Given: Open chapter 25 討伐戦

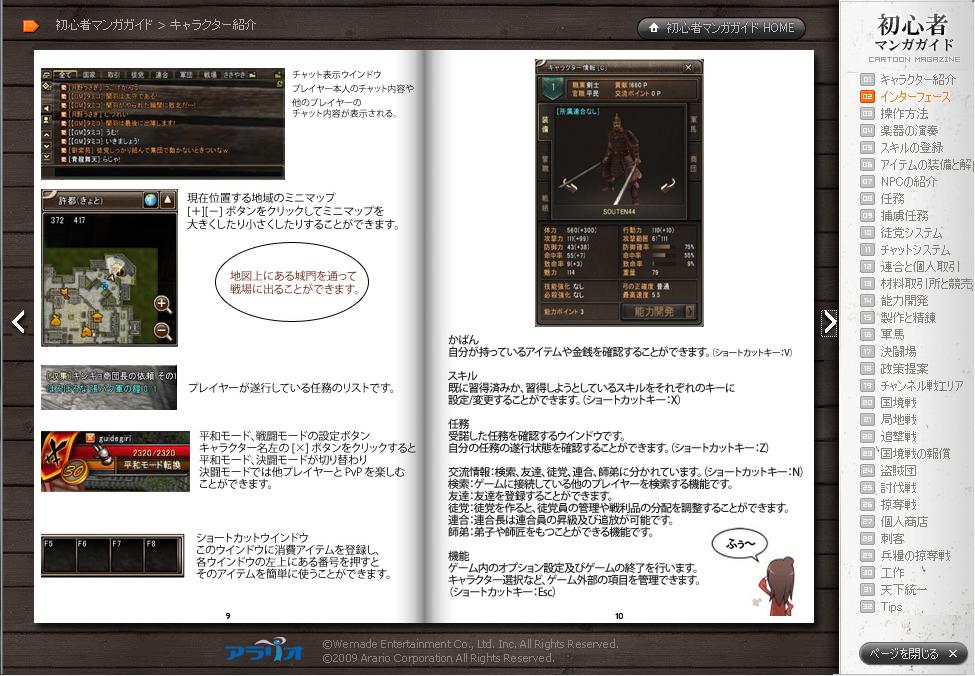Looking at the screenshot, I should (889, 488).
